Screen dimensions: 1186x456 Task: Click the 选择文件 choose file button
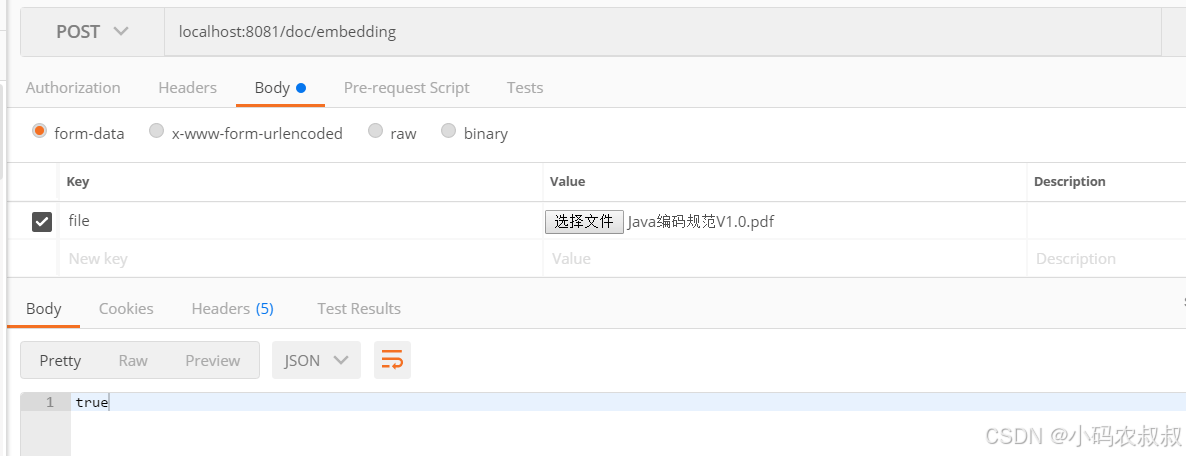584,222
